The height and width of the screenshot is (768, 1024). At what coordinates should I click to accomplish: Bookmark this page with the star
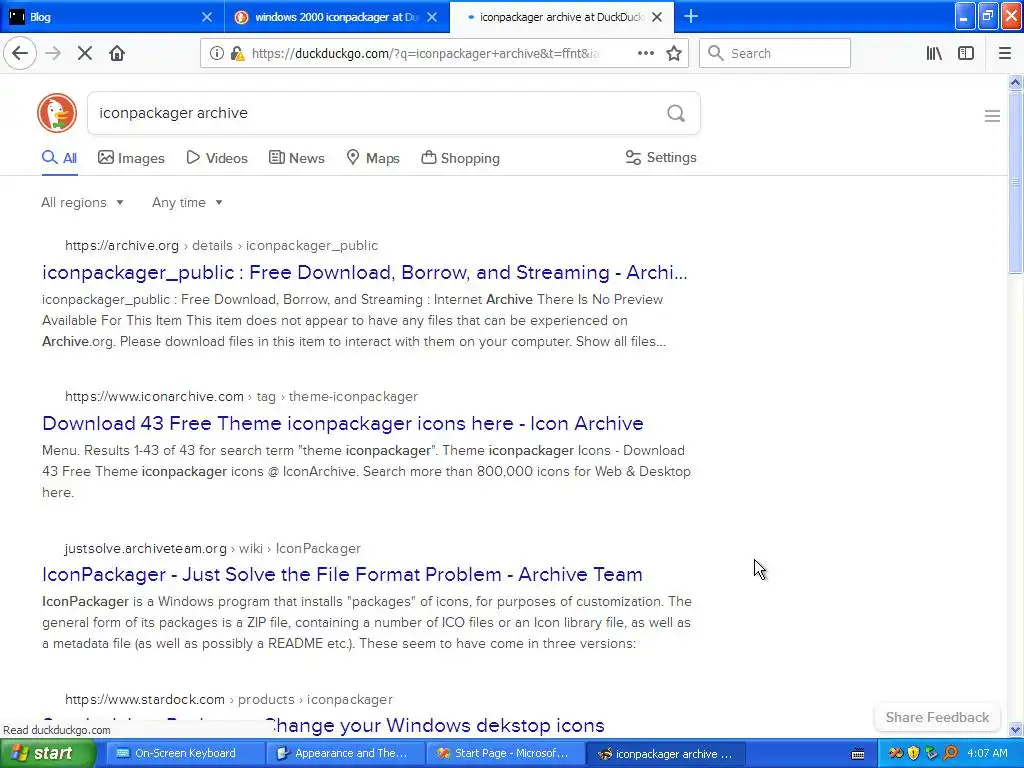point(674,53)
